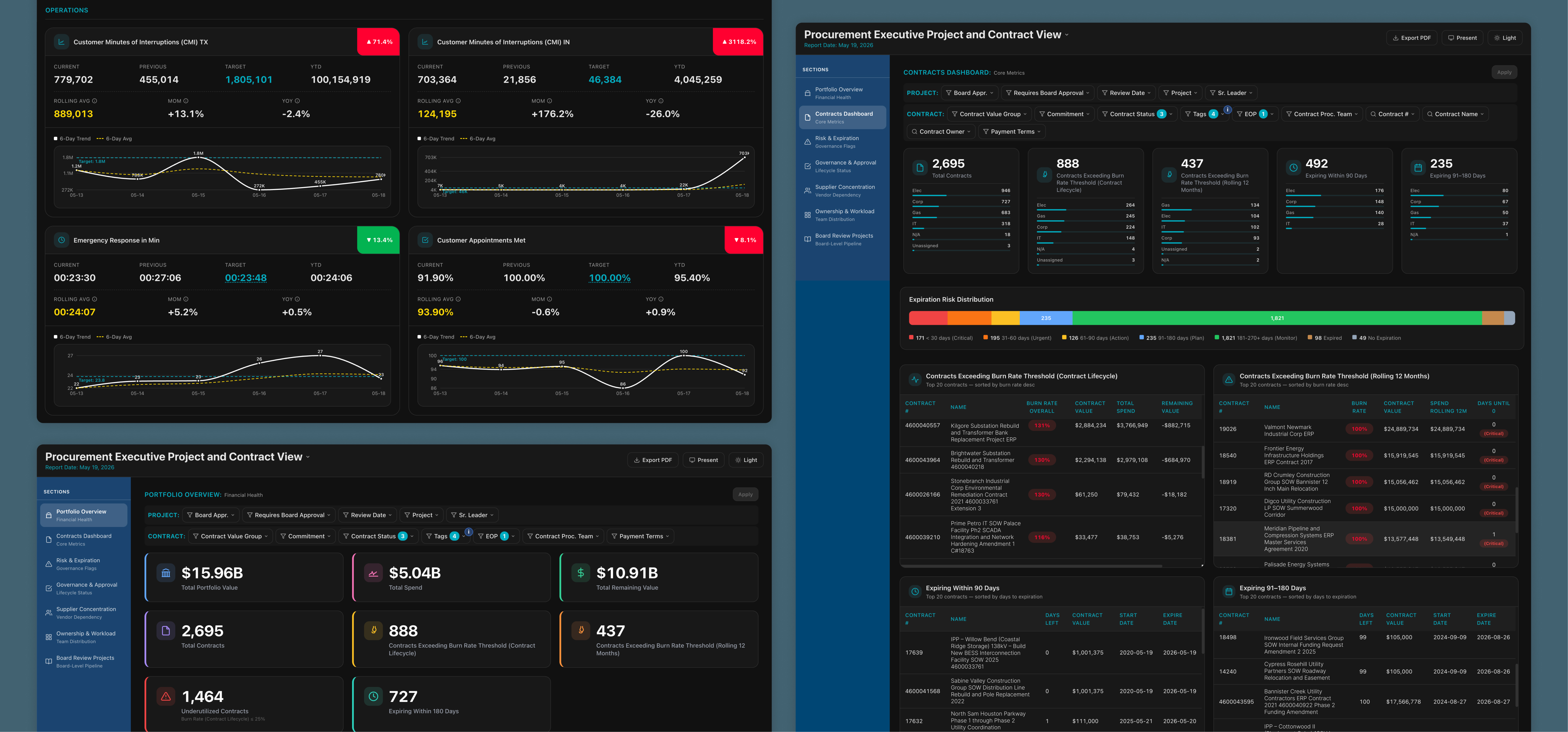Click the checkmark icon beside Customer Appointments Met
Screen dimensions: 1568x732
[425, 240]
